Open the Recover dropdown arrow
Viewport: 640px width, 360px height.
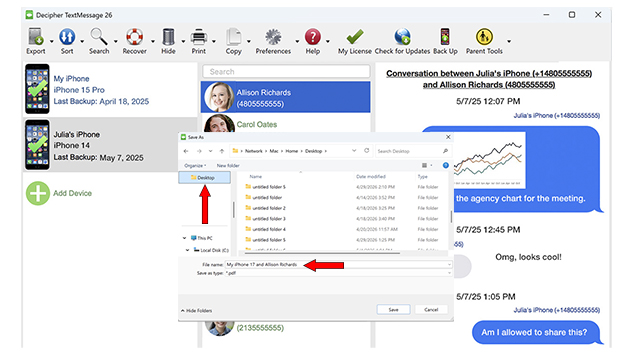[153, 41]
